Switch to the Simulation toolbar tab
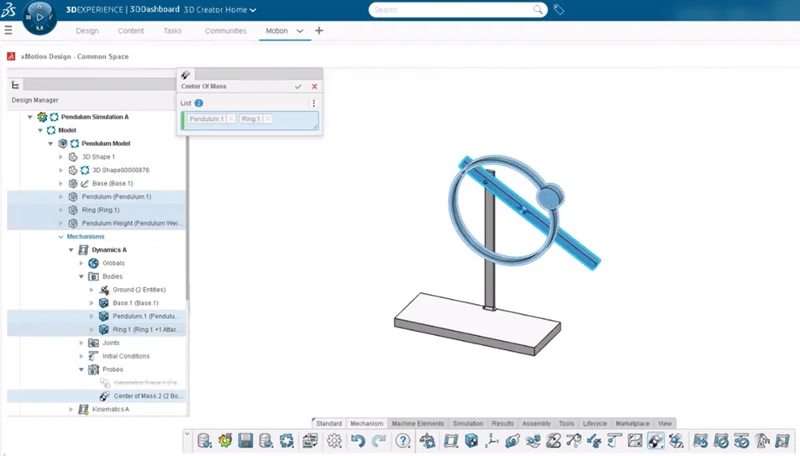800x456 pixels. (468, 423)
